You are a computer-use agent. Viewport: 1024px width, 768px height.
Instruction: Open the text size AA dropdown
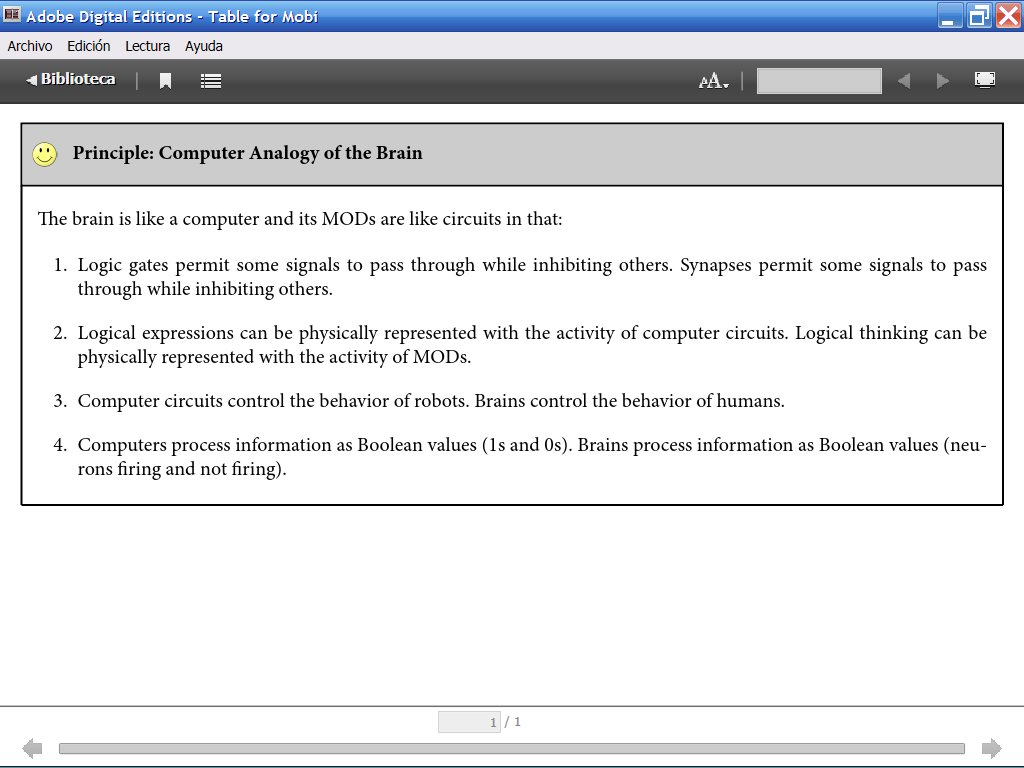(713, 81)
